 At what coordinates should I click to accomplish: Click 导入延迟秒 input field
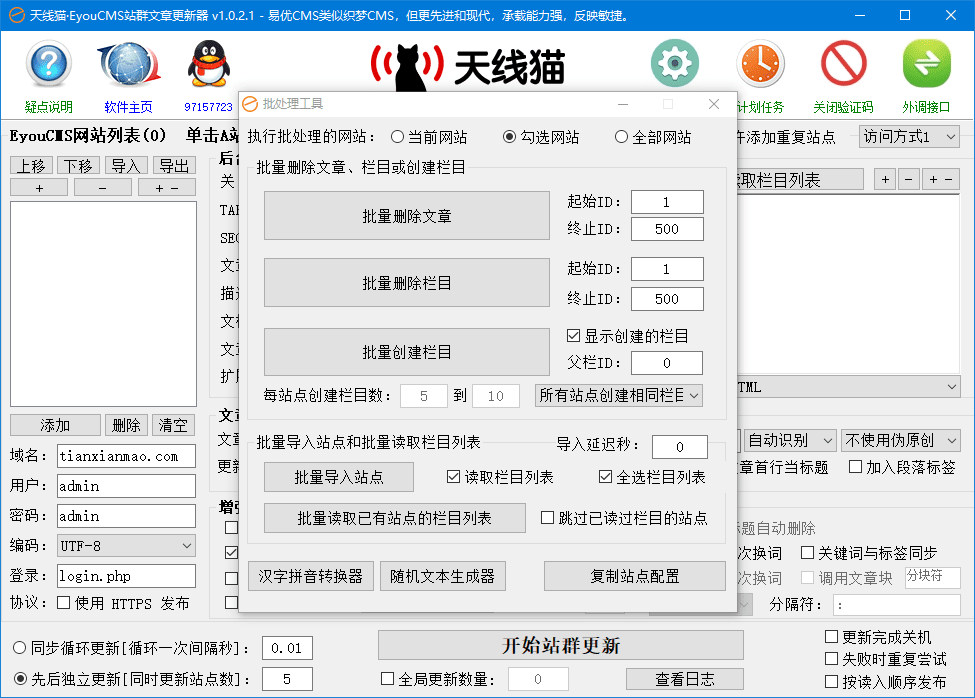(680, 446)
